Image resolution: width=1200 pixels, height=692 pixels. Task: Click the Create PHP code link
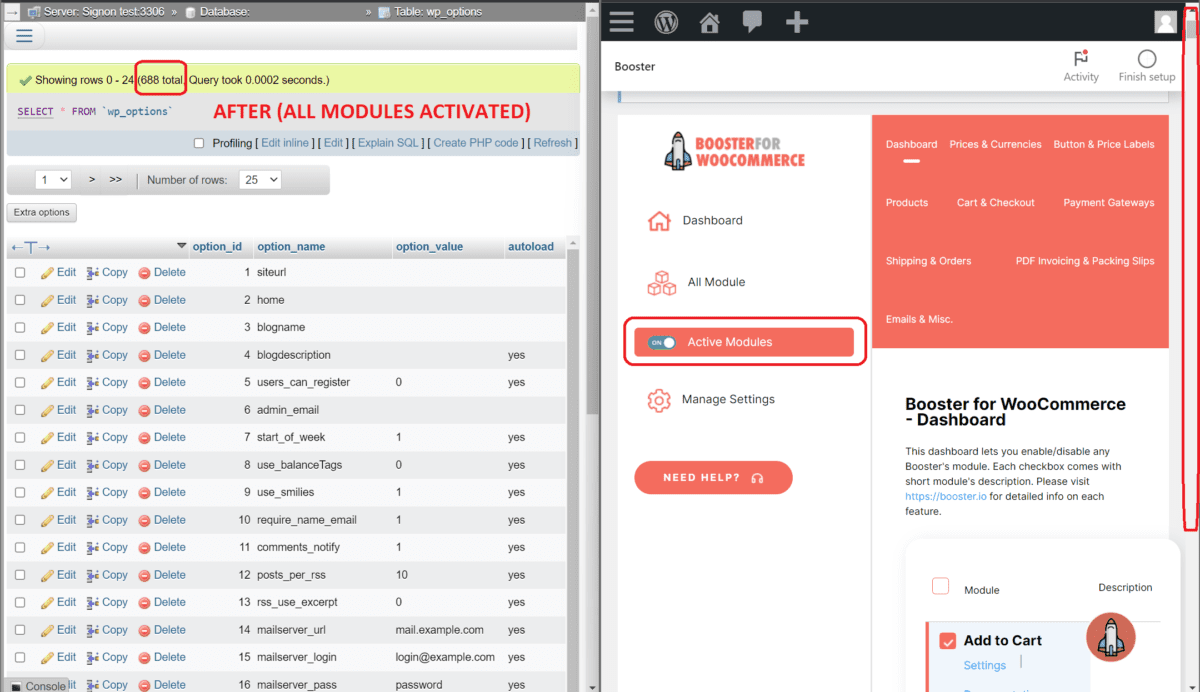pos(476,143)
